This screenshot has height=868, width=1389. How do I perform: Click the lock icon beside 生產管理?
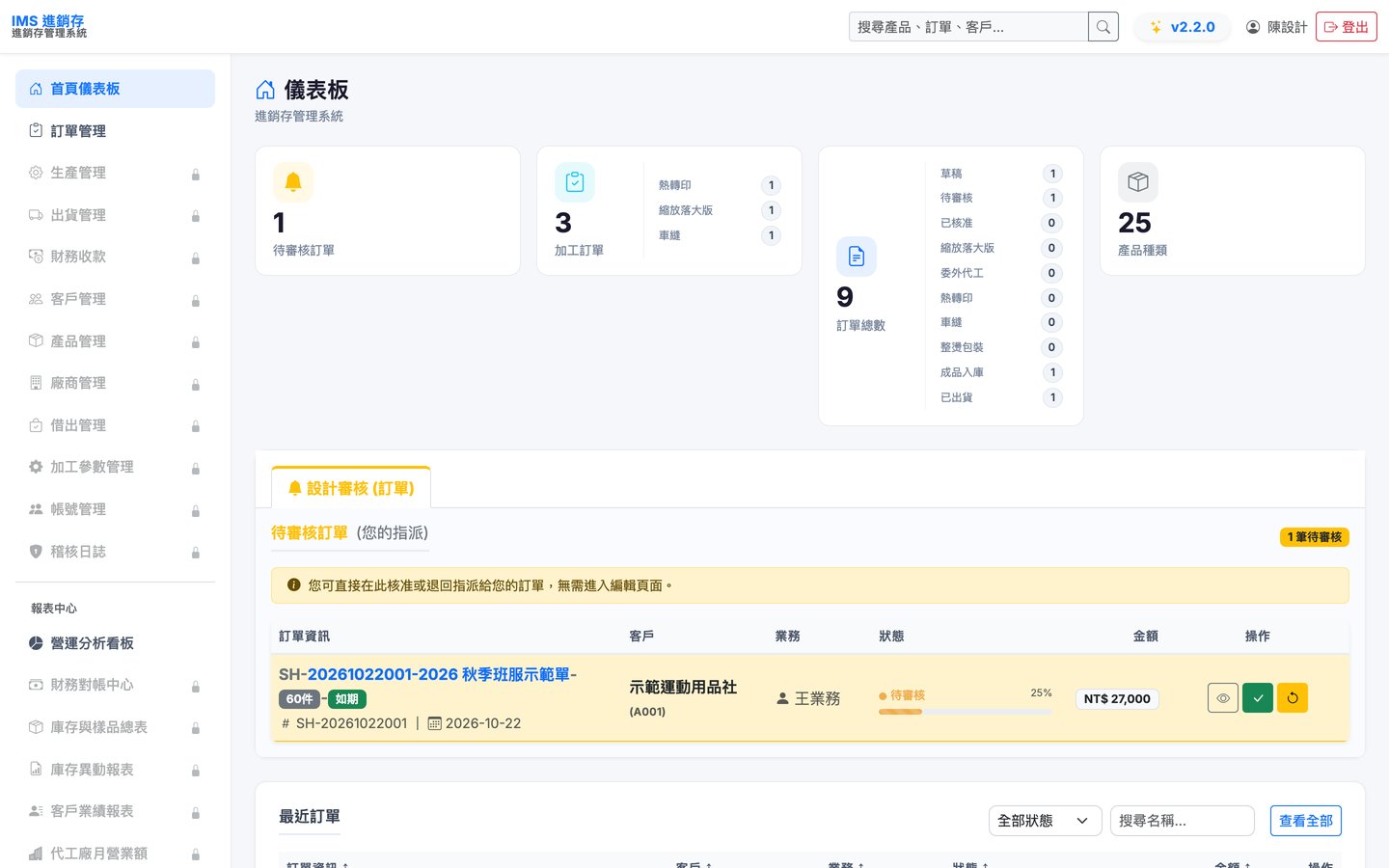pyautogui.click(x=196, y=175)
